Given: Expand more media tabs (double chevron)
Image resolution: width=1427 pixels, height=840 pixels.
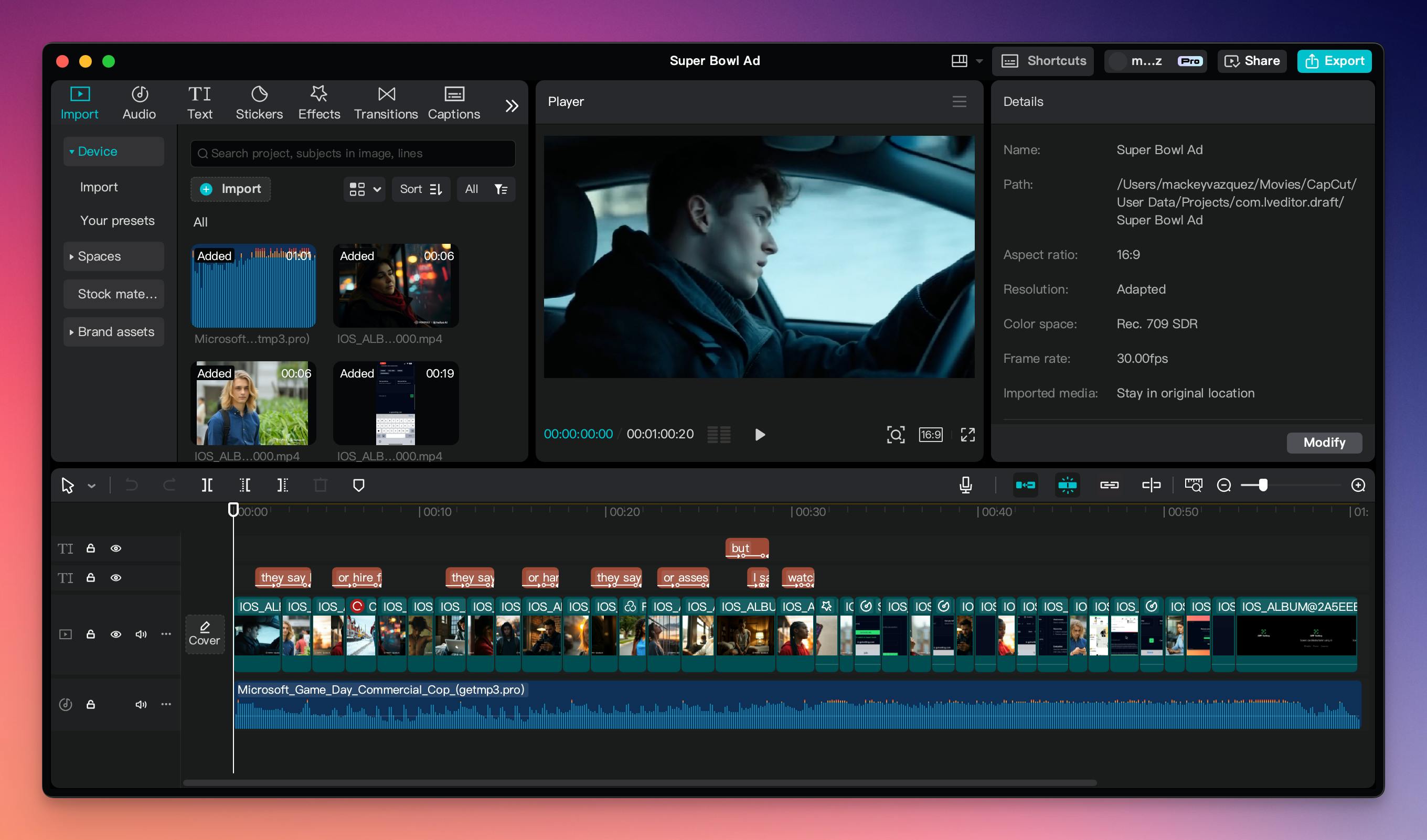Looking at the screenshot, I should click(x=512, y=106).
